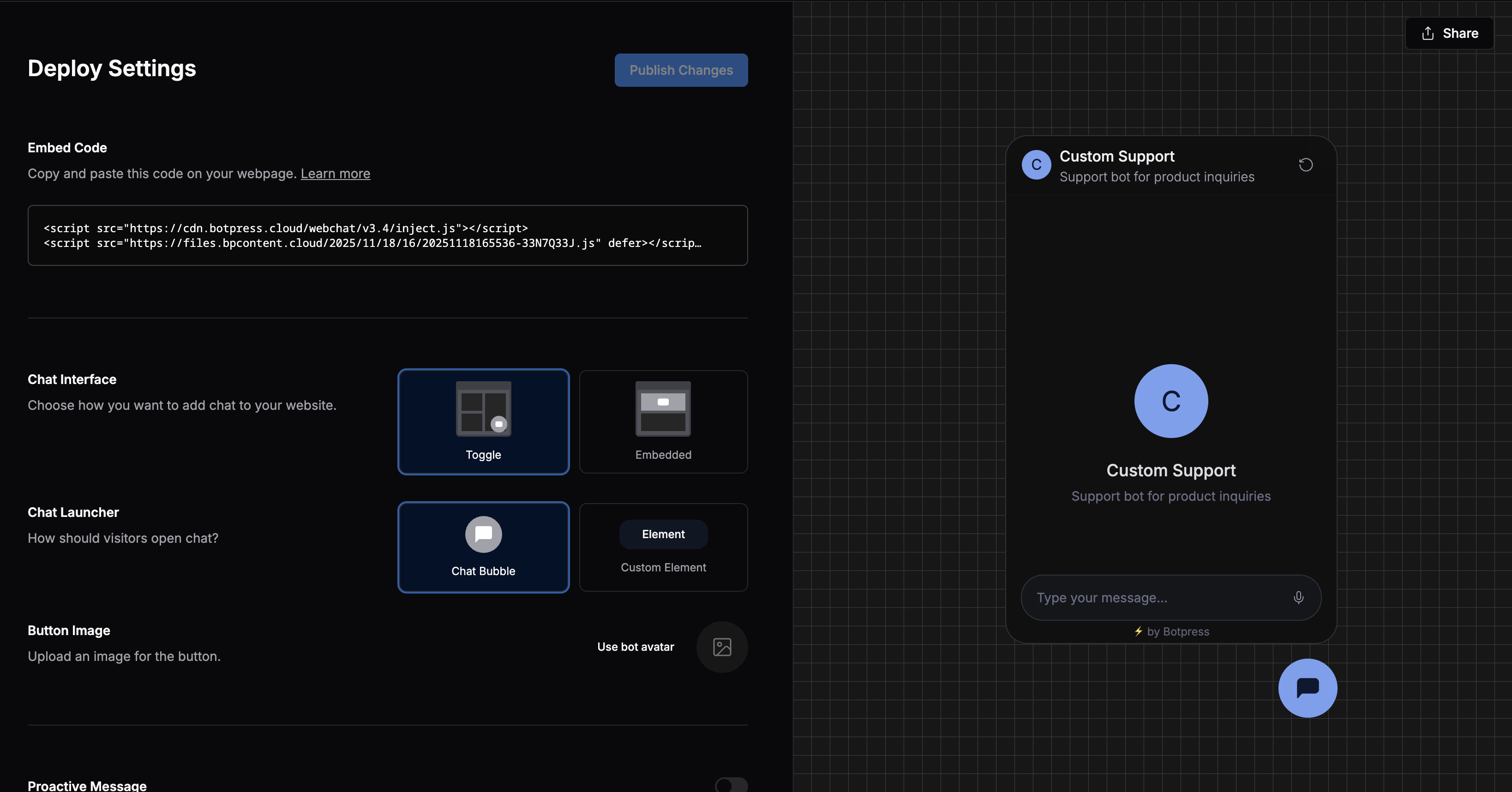Focus the Type your message input
The width and height of the screenshot is (1512, 792).
1151,598
